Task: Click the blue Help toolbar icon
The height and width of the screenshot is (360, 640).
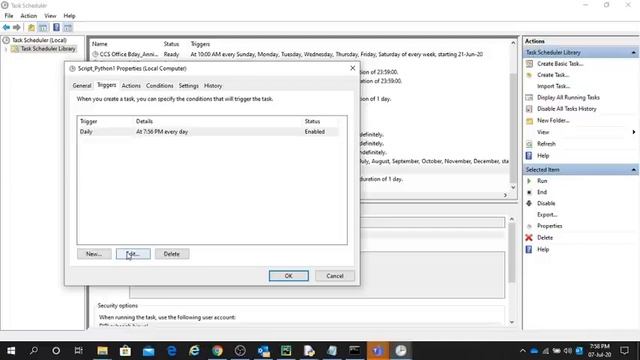Action: (56, 27)
